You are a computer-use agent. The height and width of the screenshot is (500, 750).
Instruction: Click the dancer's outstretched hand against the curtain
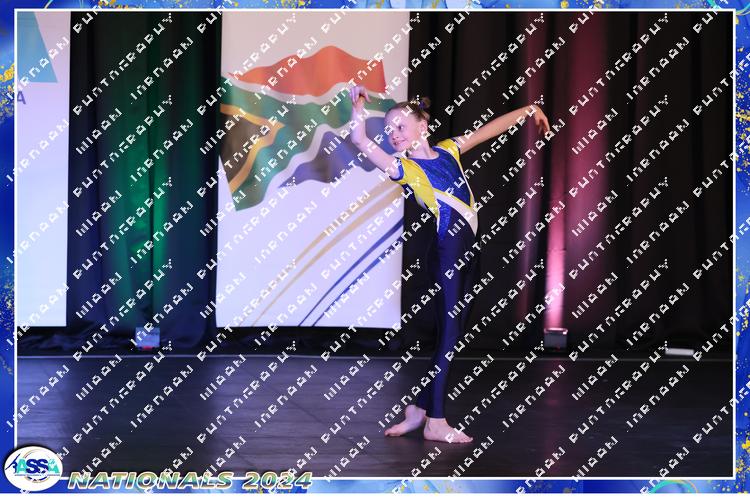(x=540, y=119)
